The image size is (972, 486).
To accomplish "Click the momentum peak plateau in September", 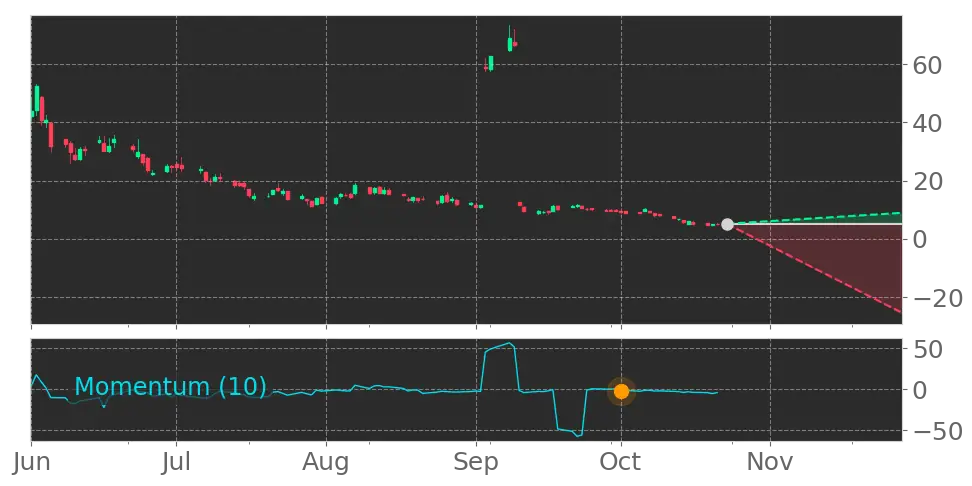I will click(500, 347).
